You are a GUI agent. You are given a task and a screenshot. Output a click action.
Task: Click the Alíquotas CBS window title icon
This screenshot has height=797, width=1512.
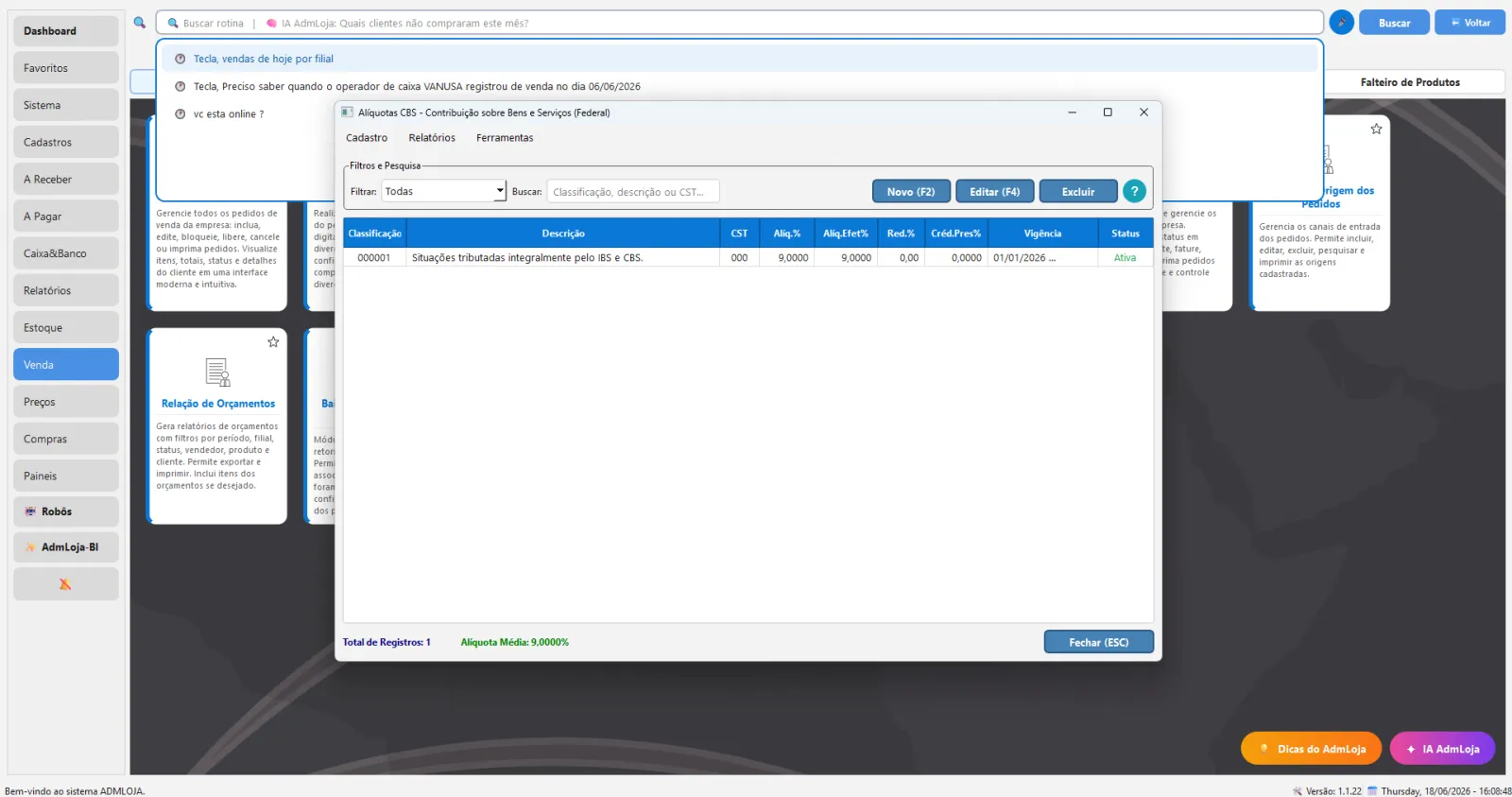(x=347, y=113)
